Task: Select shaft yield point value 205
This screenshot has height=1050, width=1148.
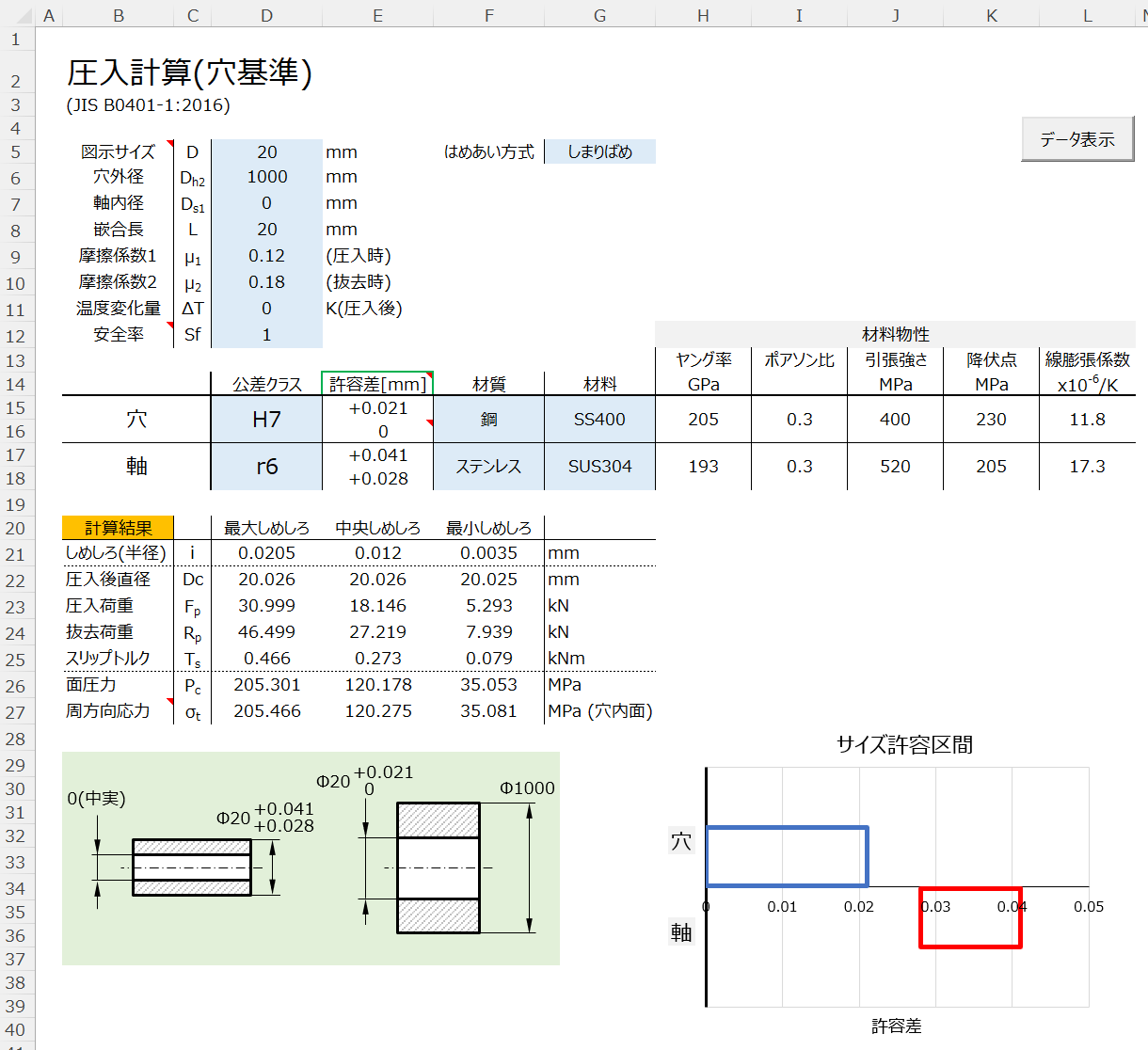Action: tap(992, 467)
